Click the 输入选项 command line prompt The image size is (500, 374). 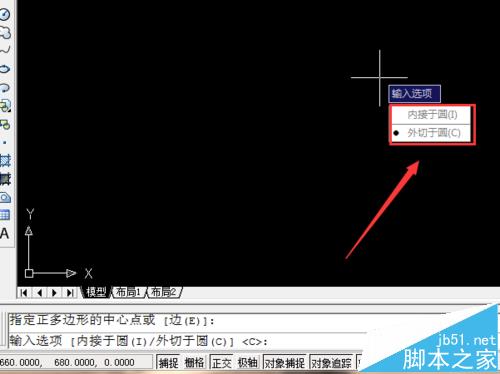coord(139,341)
